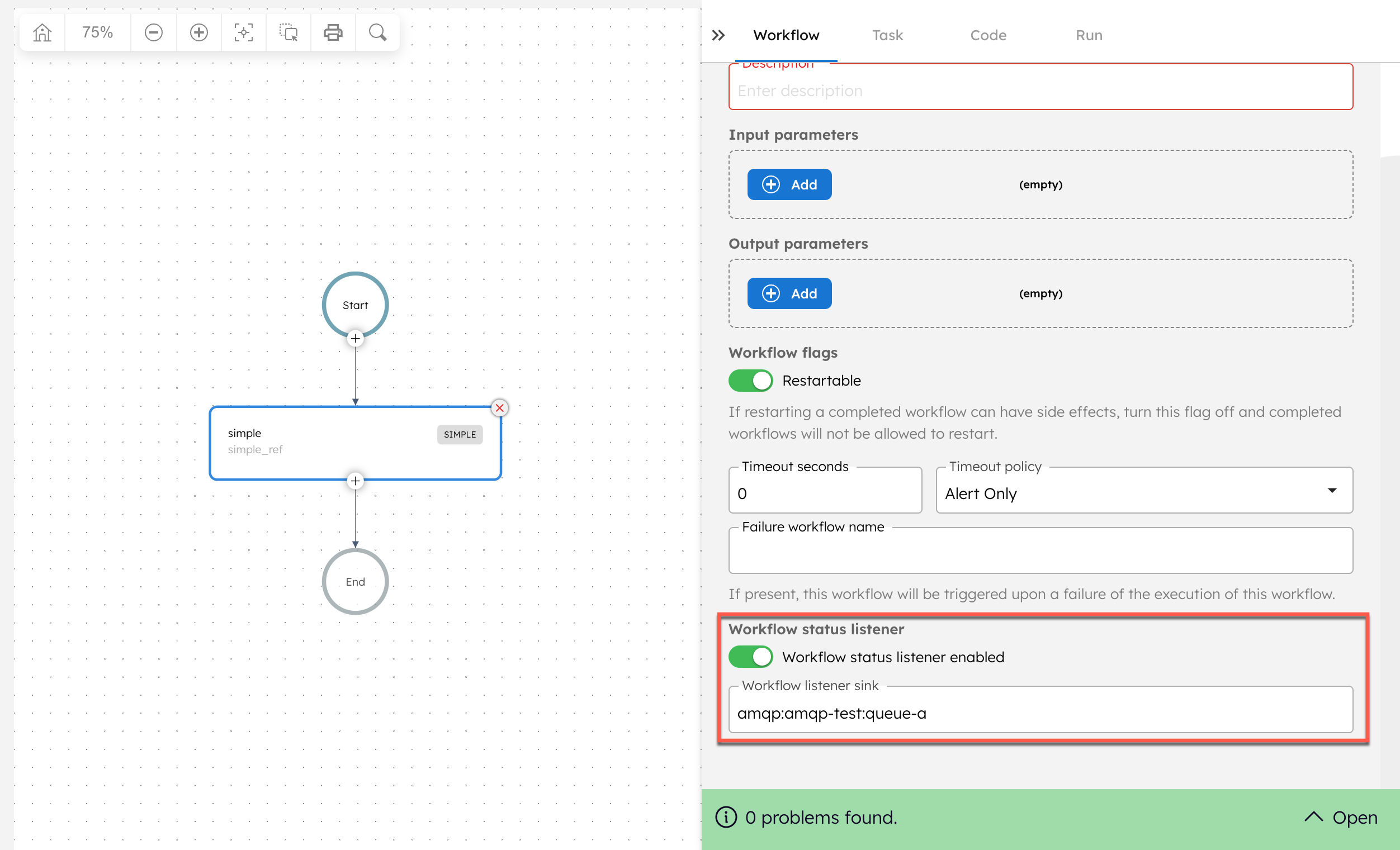Zoom in using the plus icon
The height and width of the screenshot is (850, 1400).
pyautogui.click(x=198, y=32)
